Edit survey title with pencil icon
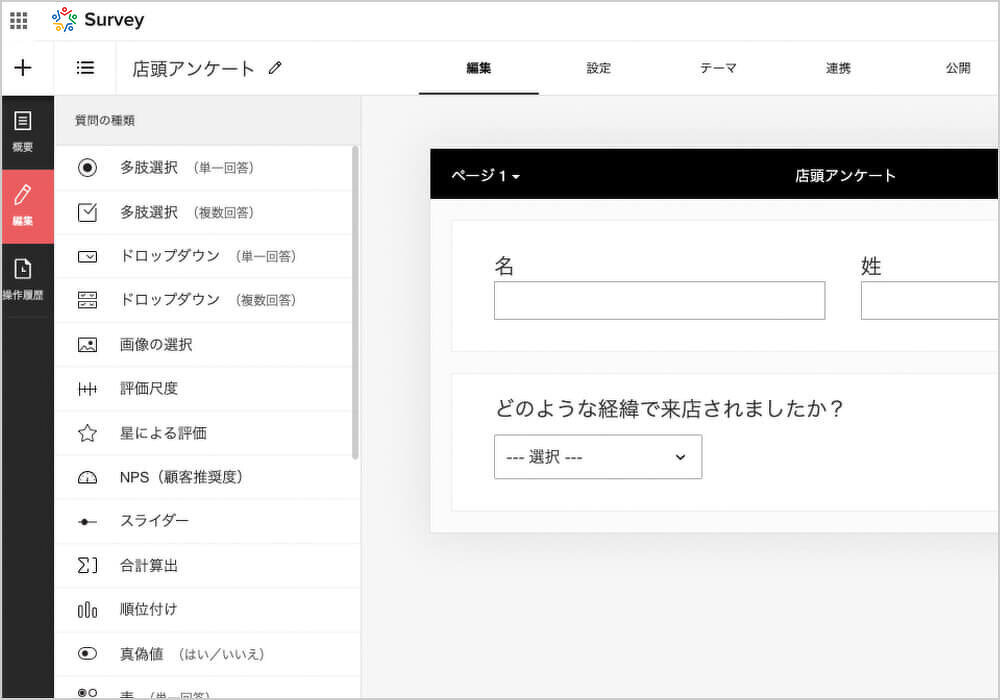The height and width of the screenshot is (700, 1000). point(276,69)
